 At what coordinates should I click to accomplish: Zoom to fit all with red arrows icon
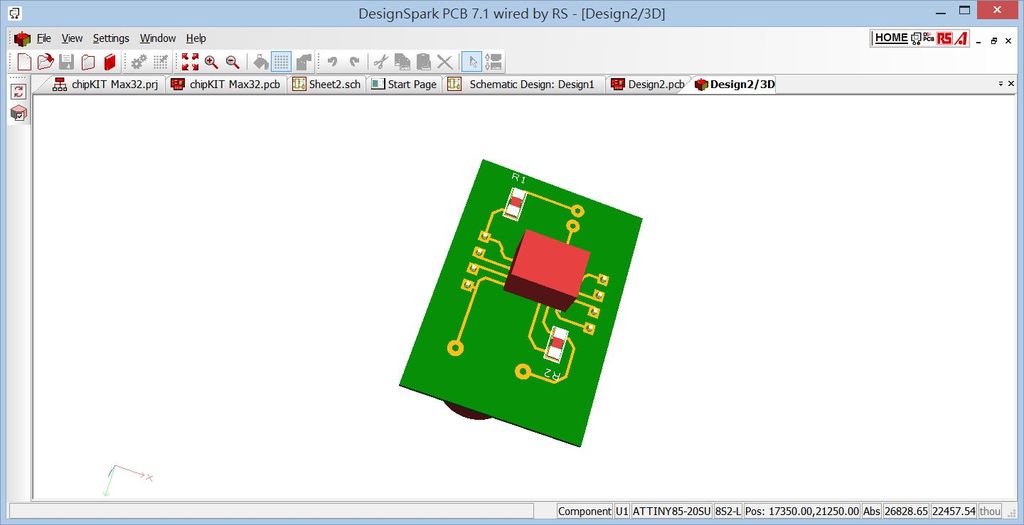(190, 62)
